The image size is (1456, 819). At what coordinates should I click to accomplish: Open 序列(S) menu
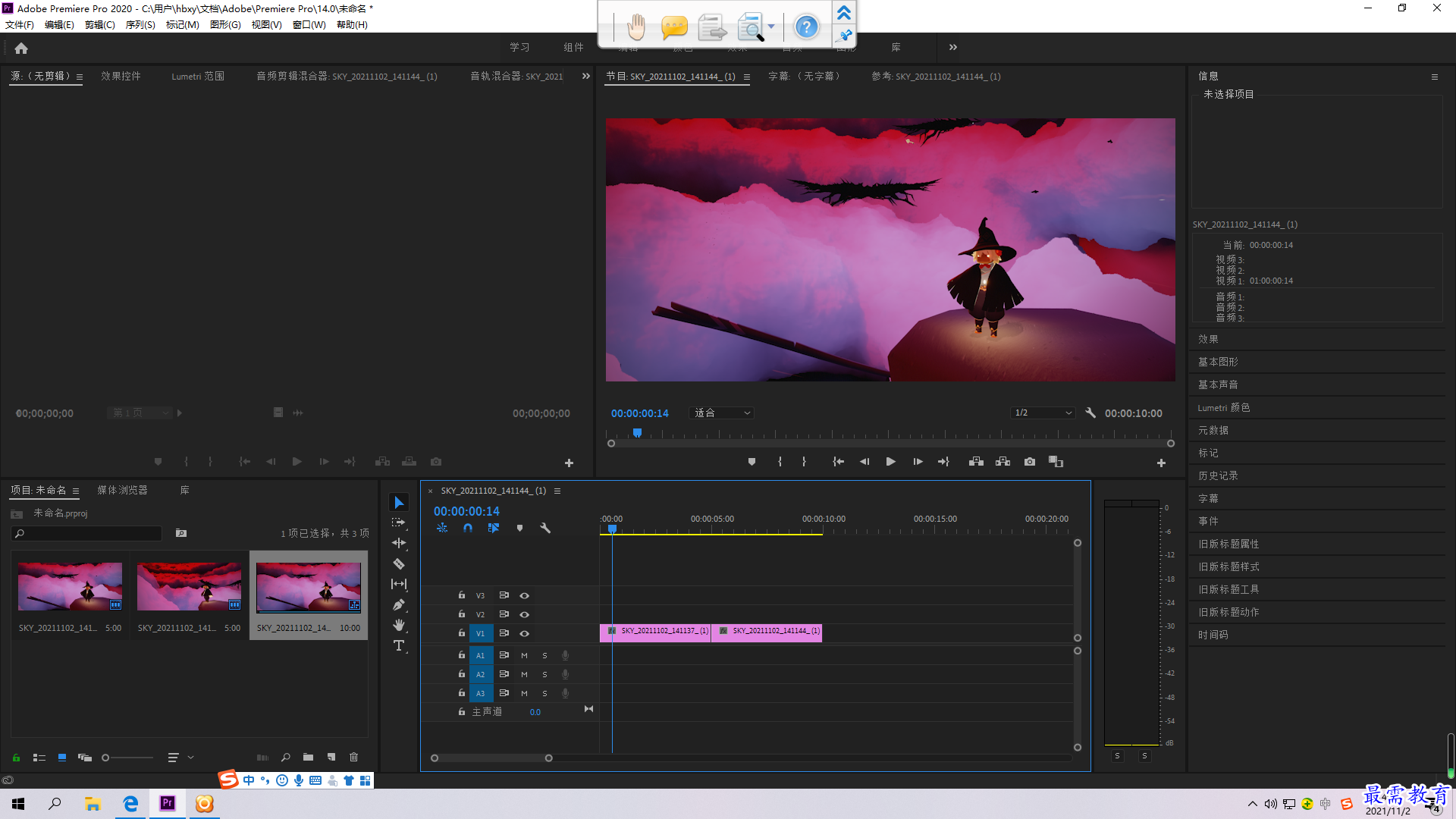(140, 25)
